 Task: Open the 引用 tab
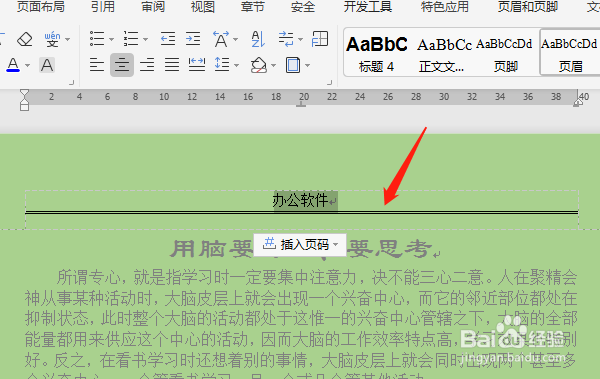(x=103, y=7)
